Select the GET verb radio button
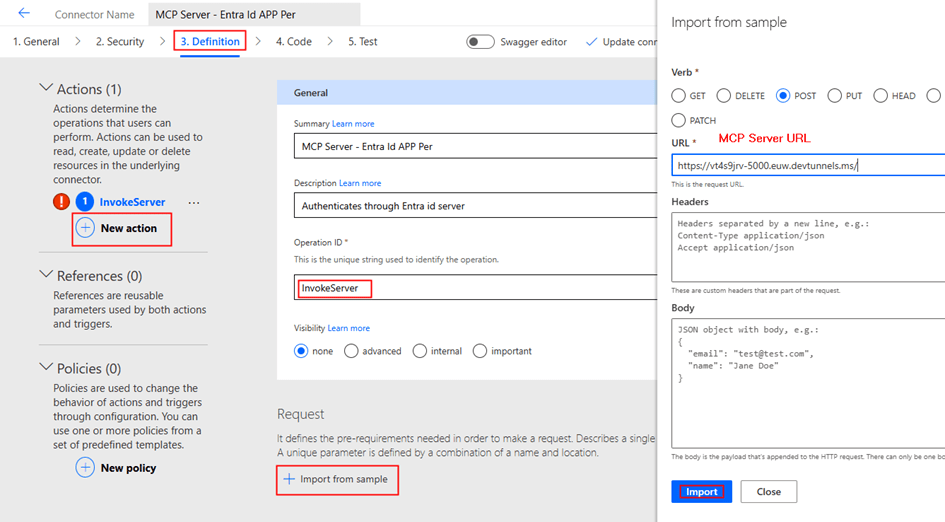This screenshot has width=945, height=522. [x=679, y=96]
